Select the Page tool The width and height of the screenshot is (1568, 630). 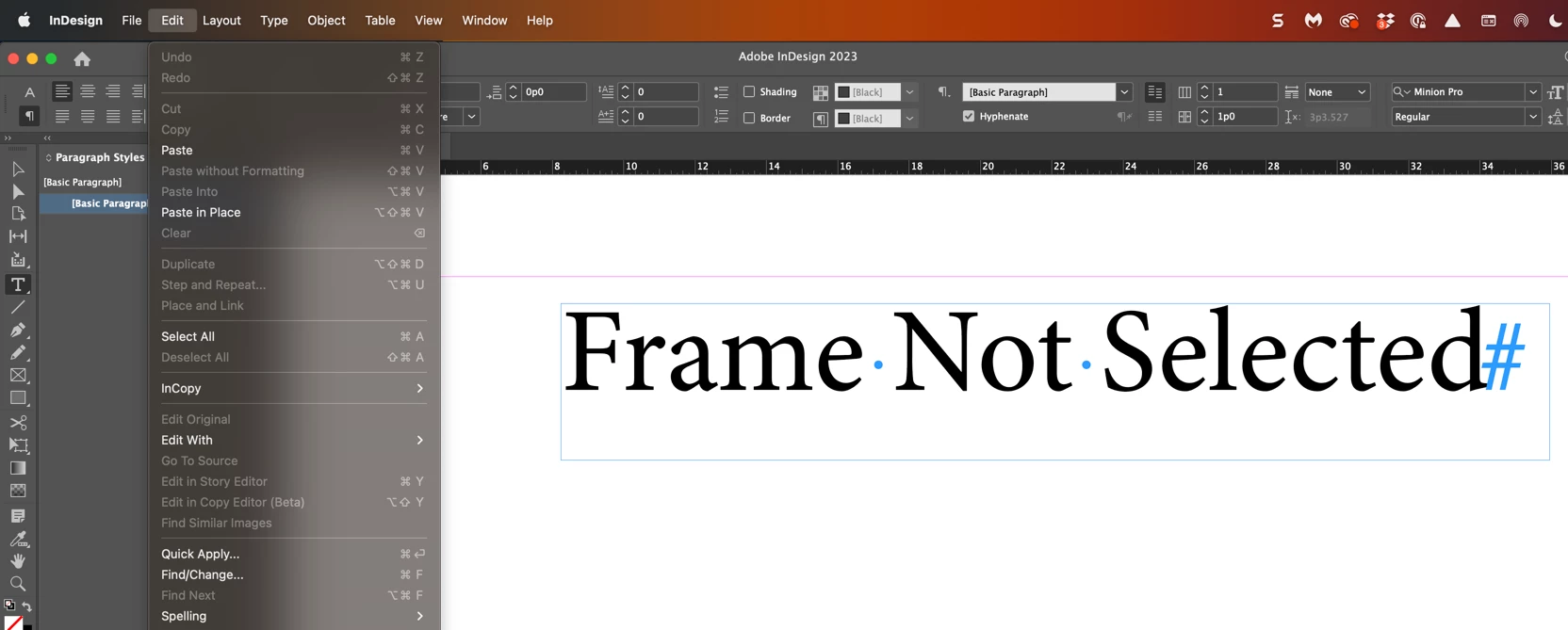point(18,214)
